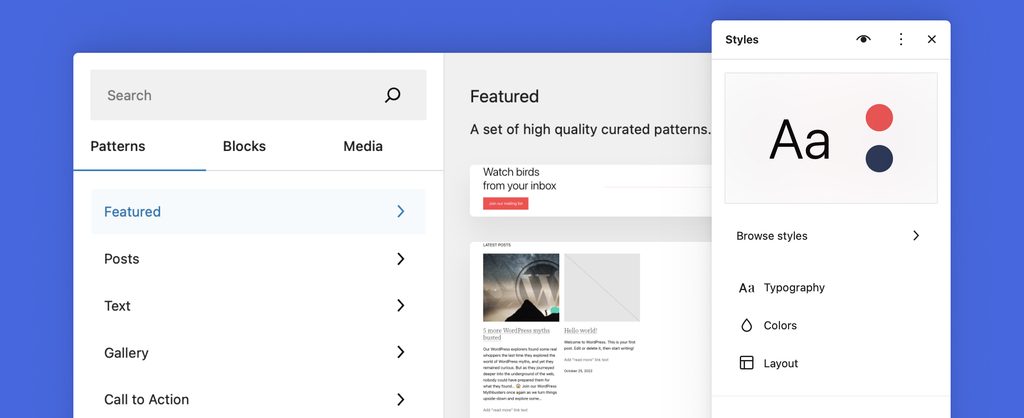
Task: Expand the Posts row chevron
Action: (401, 259)
